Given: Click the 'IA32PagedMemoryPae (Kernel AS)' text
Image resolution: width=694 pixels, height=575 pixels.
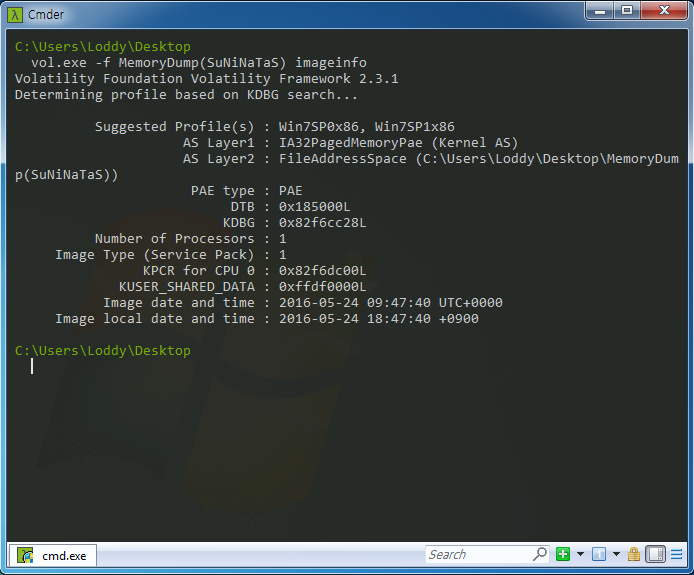Looking at the screenshot, I should pyautogui.click(x=398, y=143).
